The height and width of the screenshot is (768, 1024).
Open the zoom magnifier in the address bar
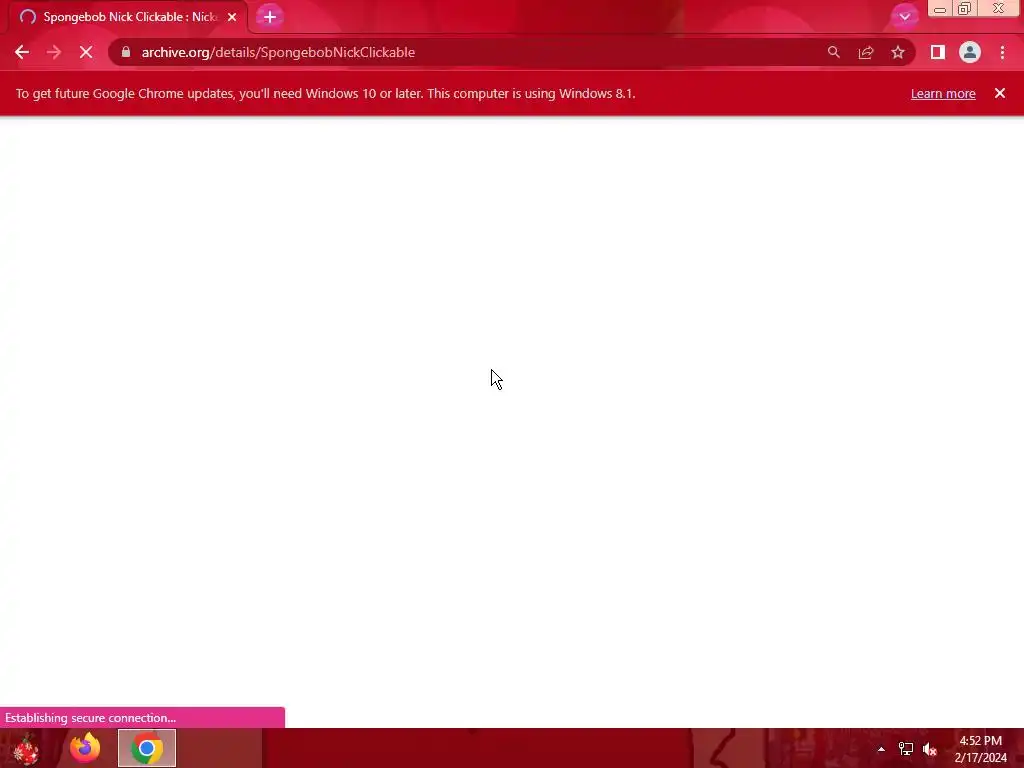click(x=833, y=52)
